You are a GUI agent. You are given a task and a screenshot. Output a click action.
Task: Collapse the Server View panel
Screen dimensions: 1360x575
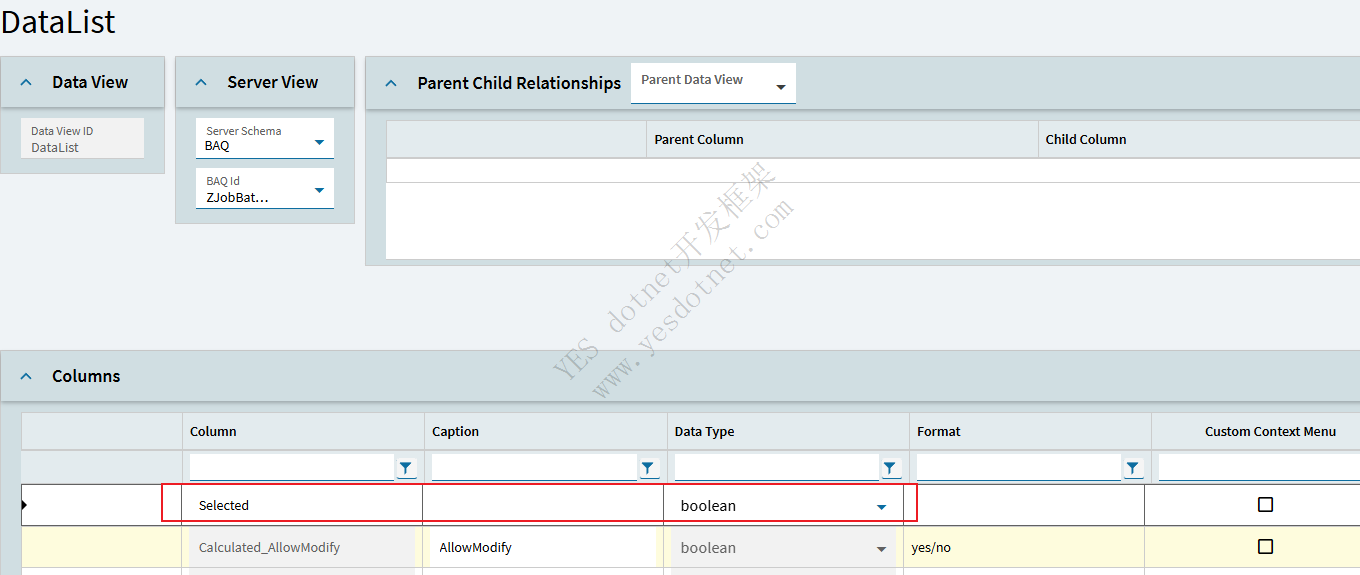[201, 83]
